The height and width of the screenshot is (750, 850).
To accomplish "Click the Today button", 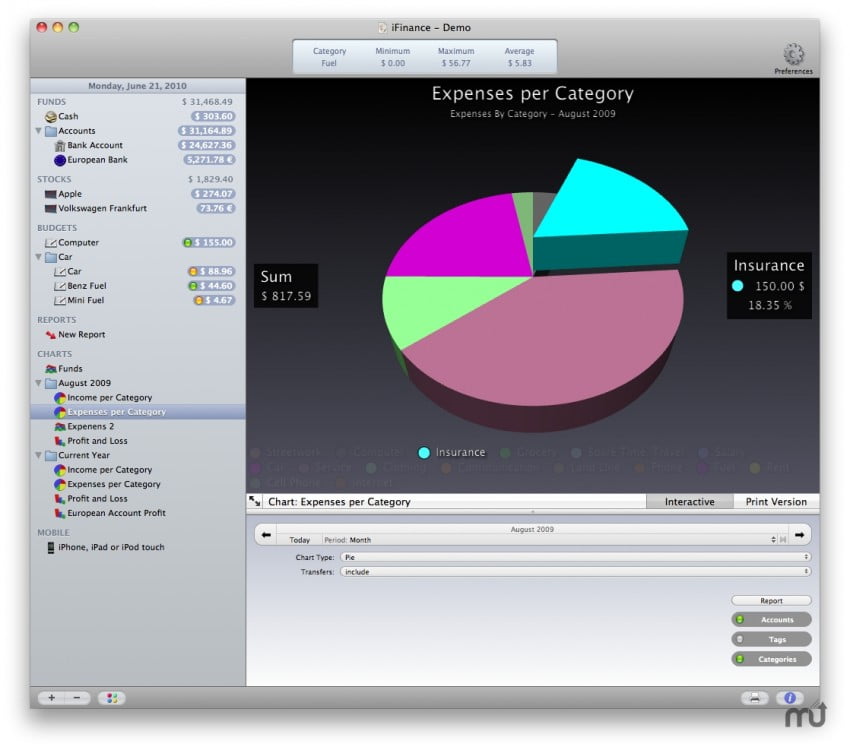I will tap(300, 540).
